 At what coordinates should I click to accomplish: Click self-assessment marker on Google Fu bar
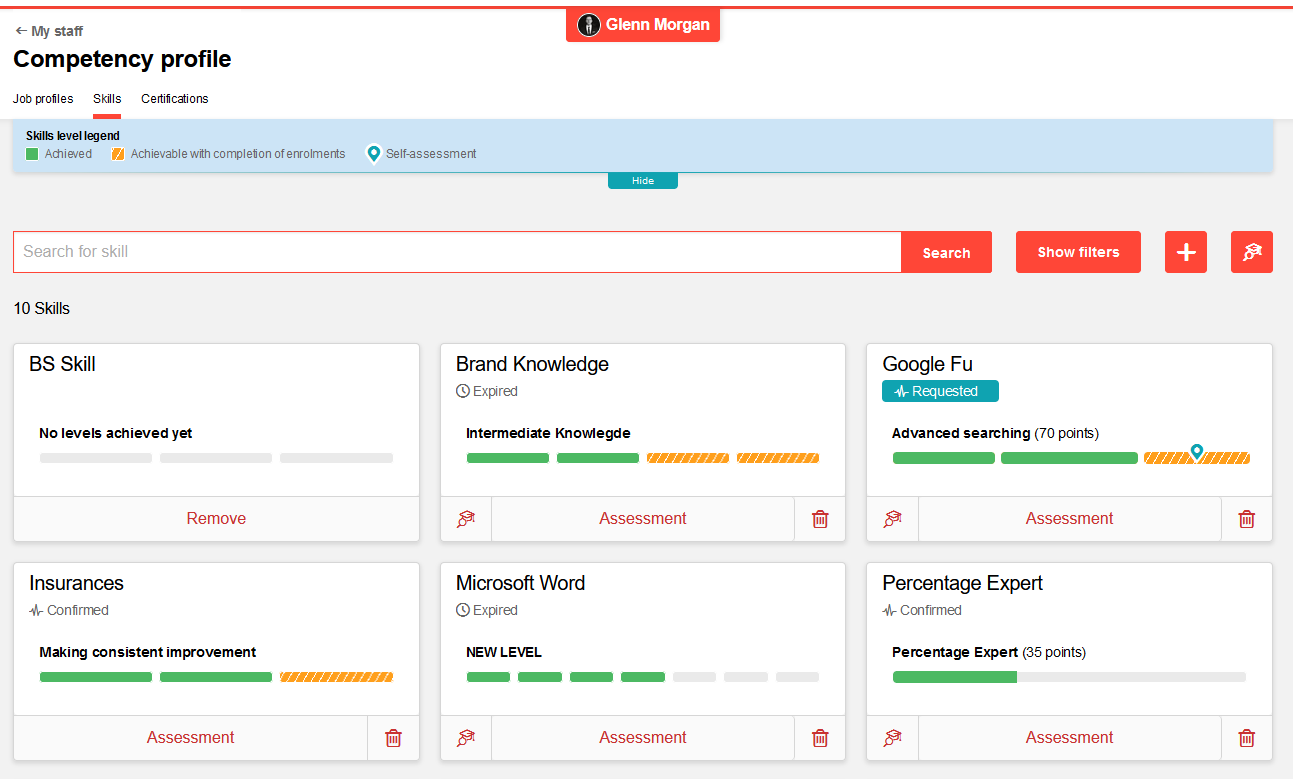pyautogui.click(x=1196, y=452)
